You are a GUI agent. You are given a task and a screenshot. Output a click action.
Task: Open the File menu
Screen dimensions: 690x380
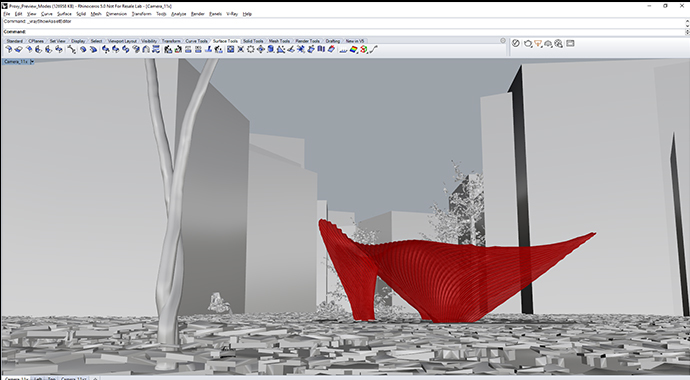tap(7, 14)
